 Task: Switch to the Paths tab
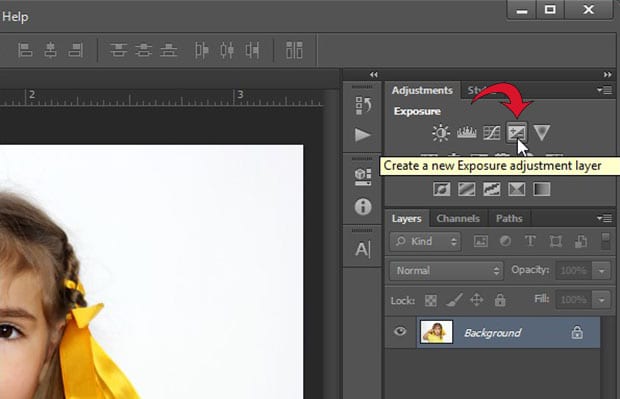point(509,218)
